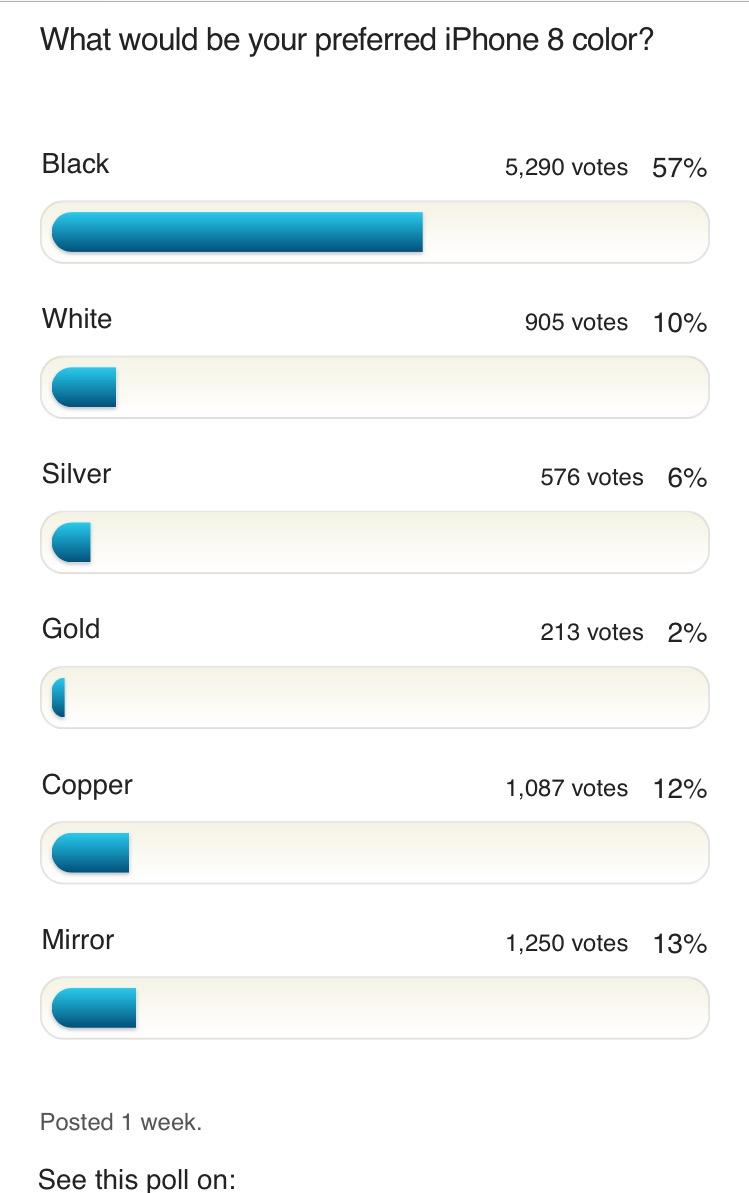
Task: Select the Black option label
Action: pyautogui.click(x=75, y=164)
